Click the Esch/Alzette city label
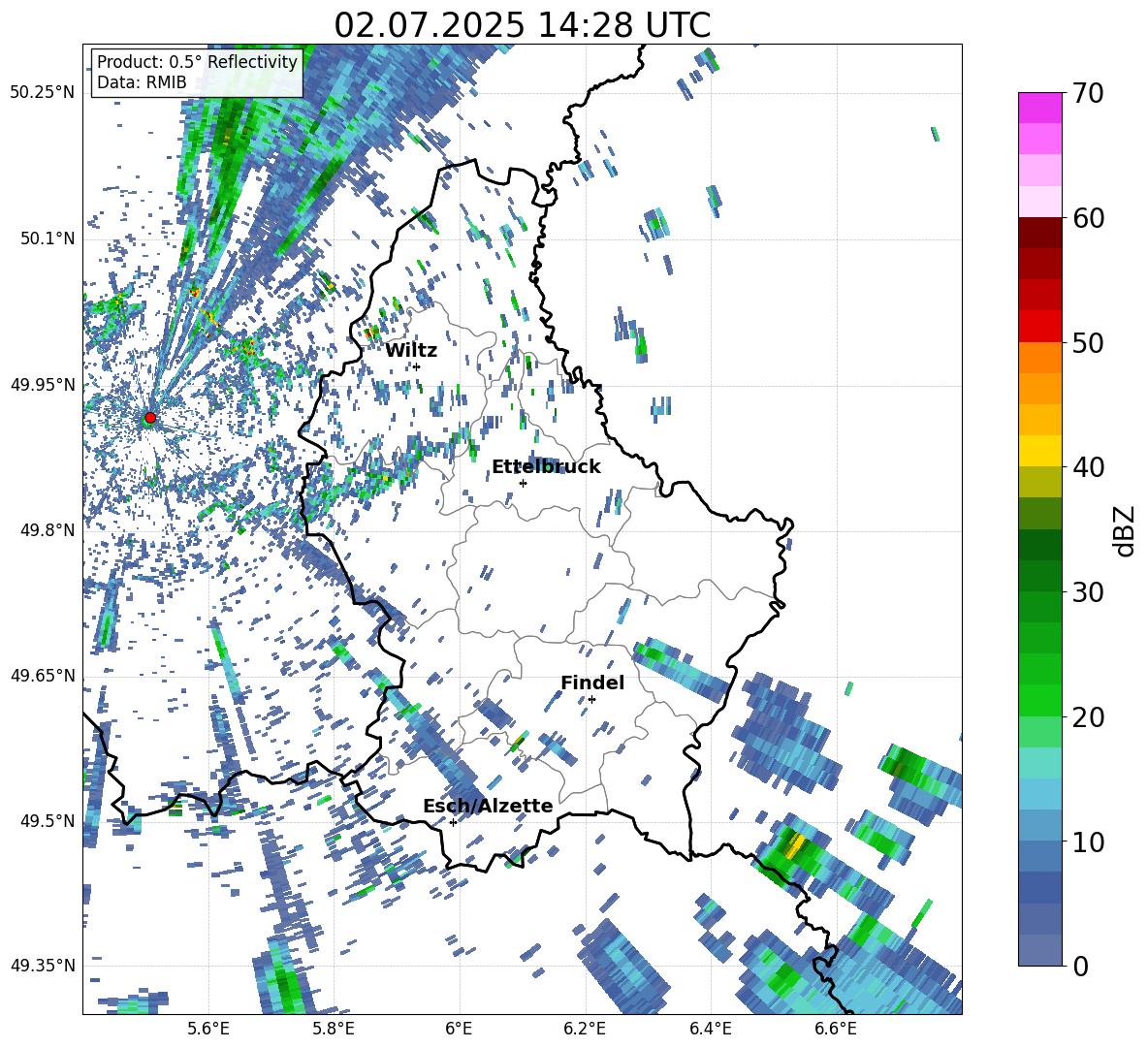Image resolution: width=1148 pixels, height=1048 pixels. pos(488,806)
